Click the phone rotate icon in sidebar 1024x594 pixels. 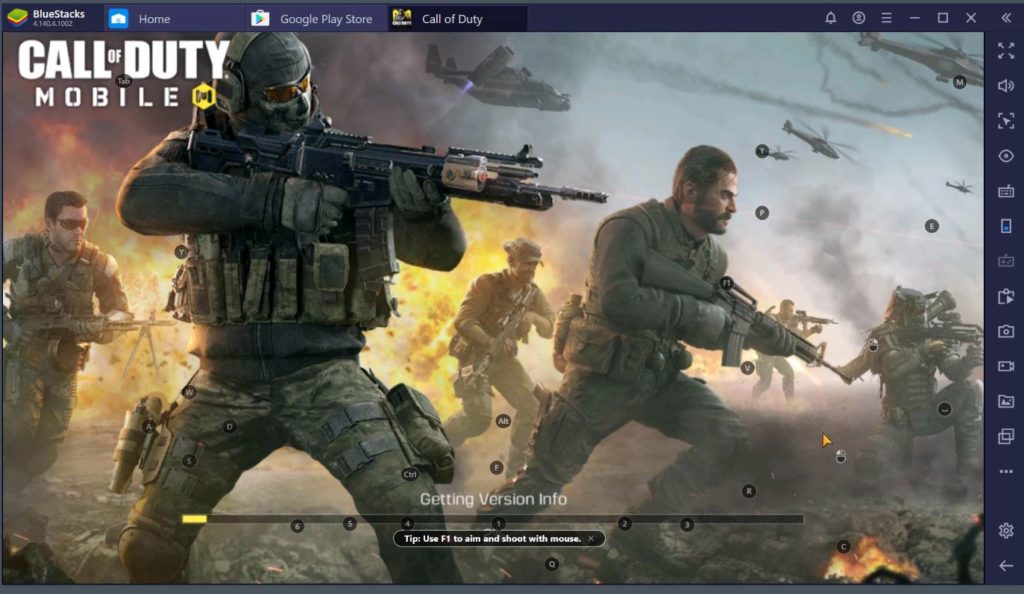[x=1006, y=226]
